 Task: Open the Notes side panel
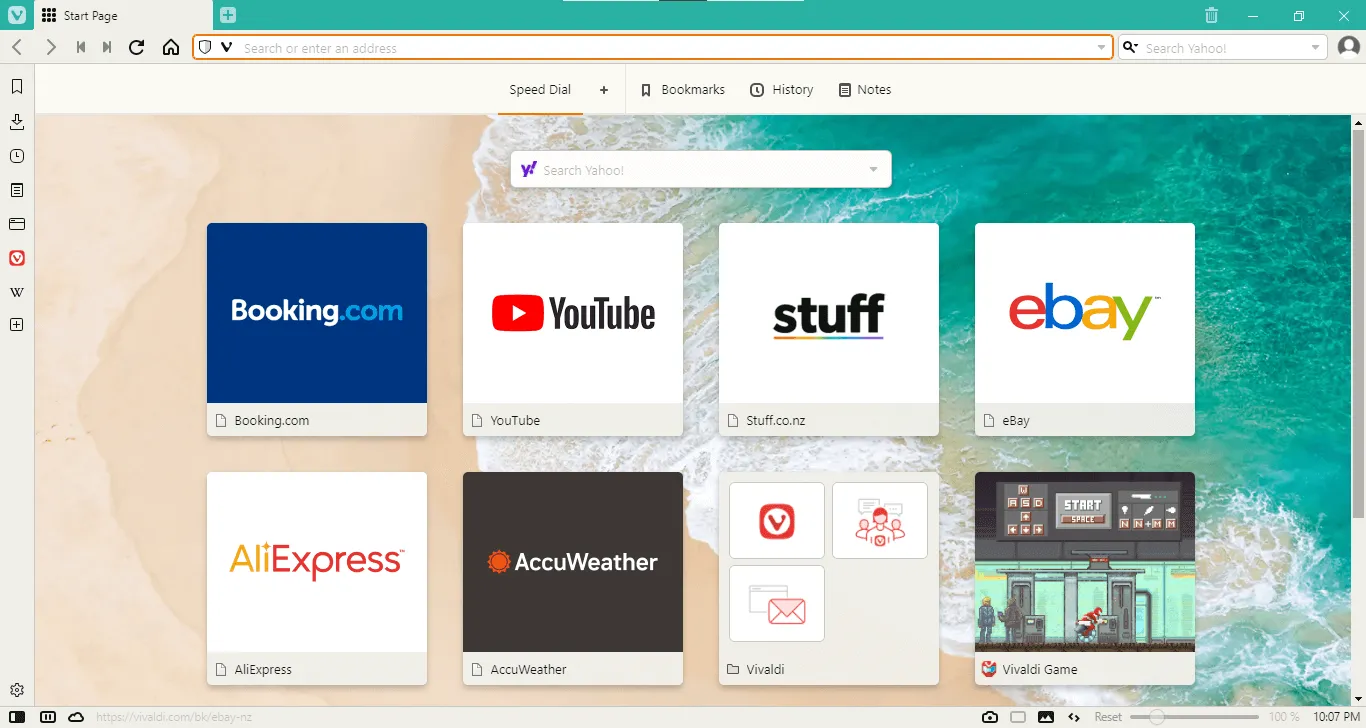coord(17,190)
